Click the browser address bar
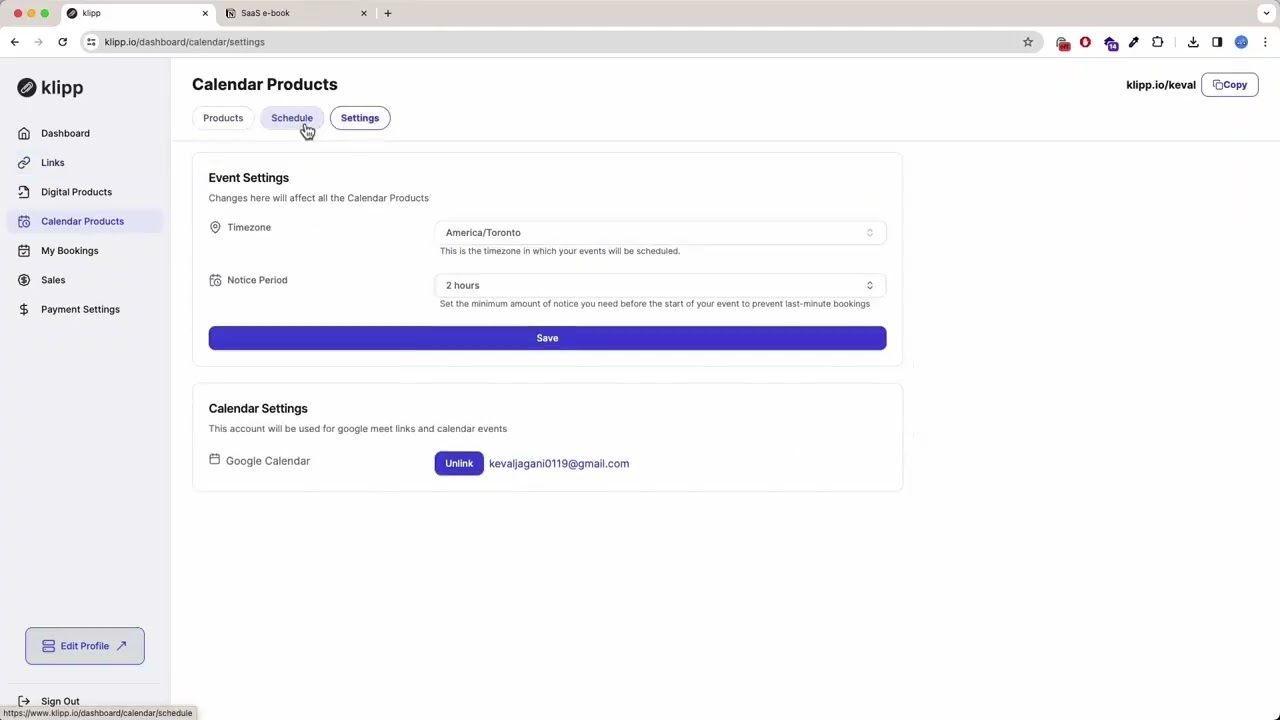This screenshot has width=1280, height=720. [x=400, y=42]
